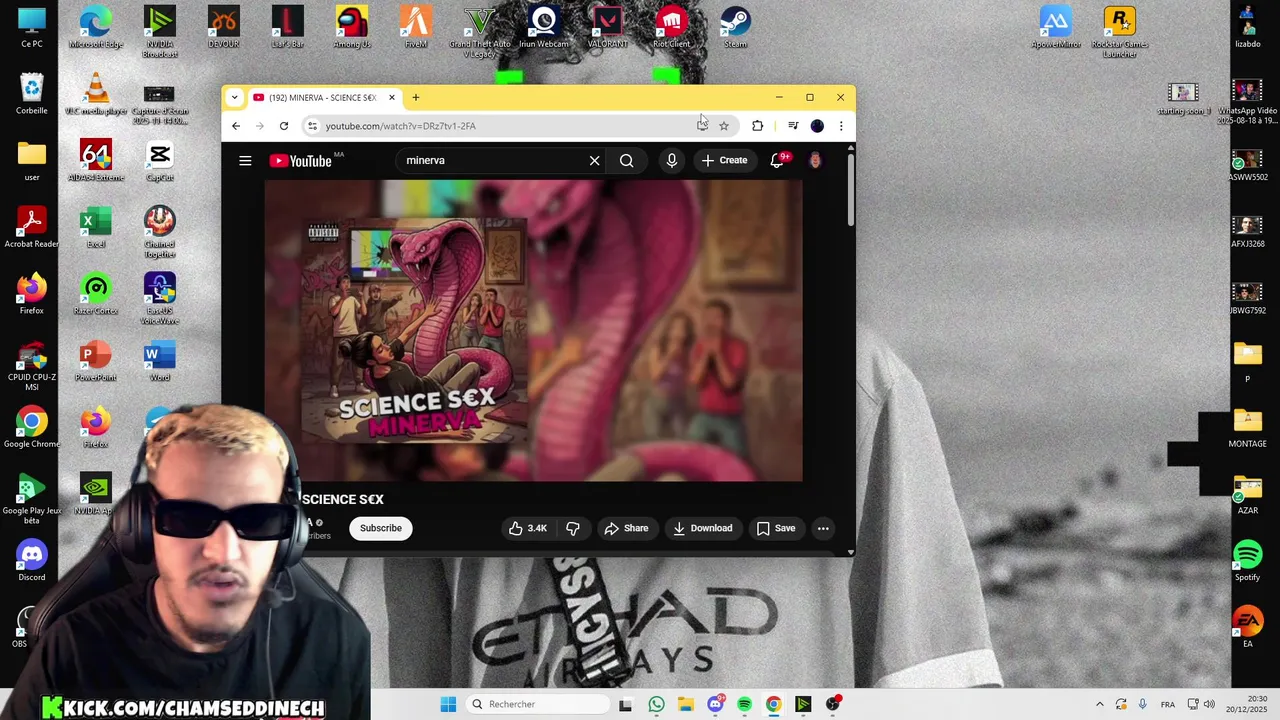Select the VLC media player icon
Screen dimensions: 1280x720
pos(95,95)
